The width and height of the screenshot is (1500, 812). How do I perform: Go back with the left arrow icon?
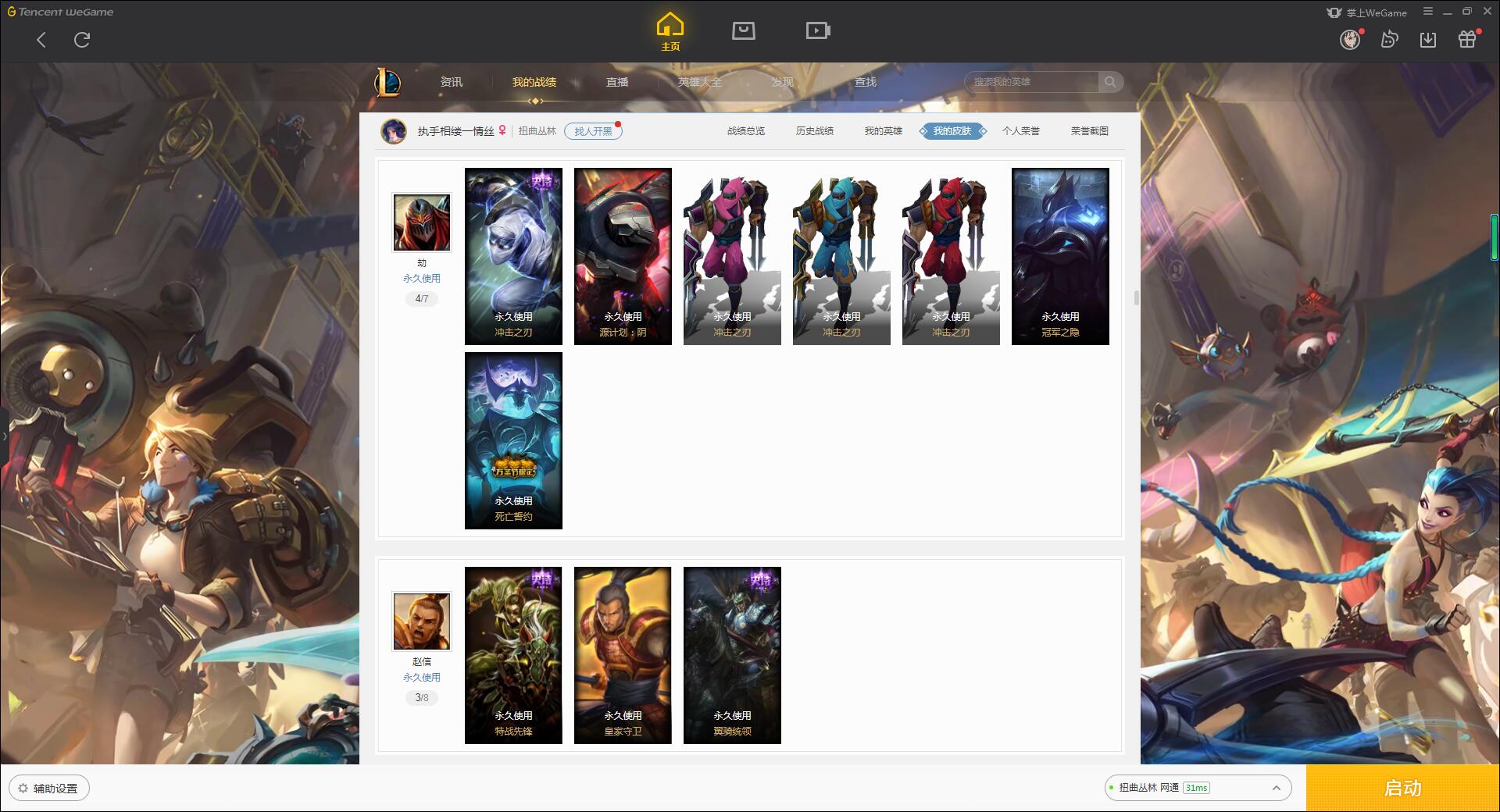(41, 40)
